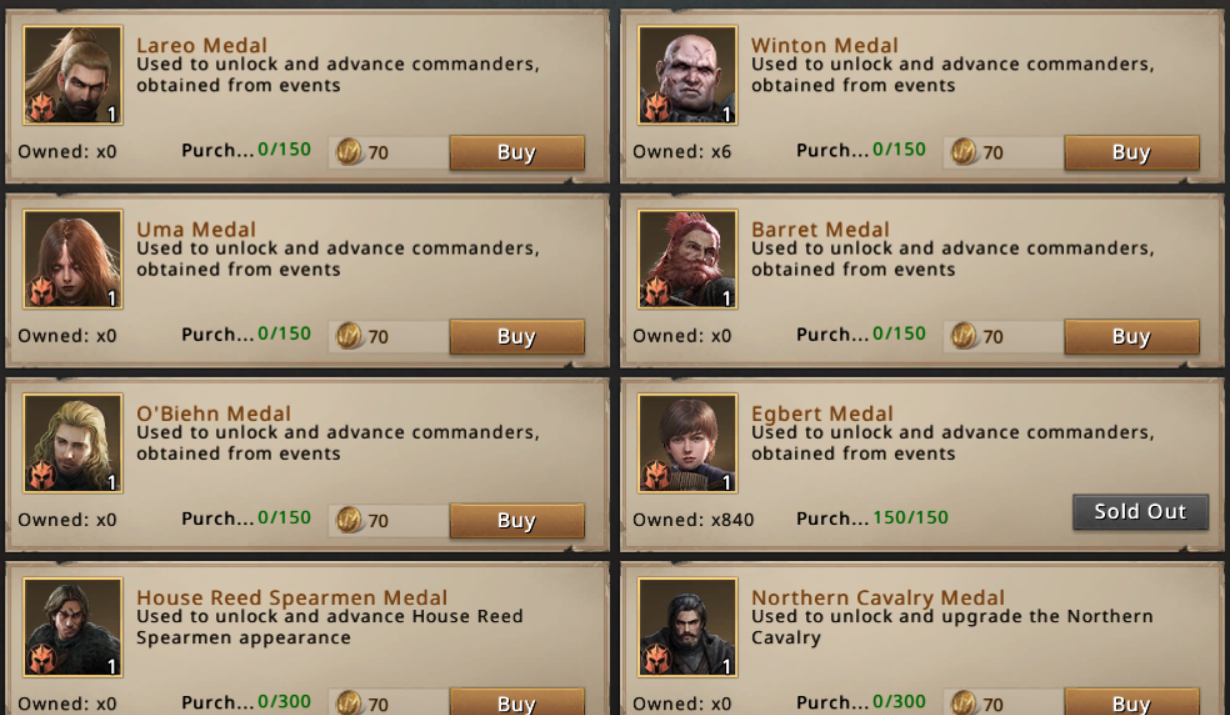Tap the Barret Medal red-bearded portrait
This screenshot has height=715, width=1230.
click(x=687, y=259)
